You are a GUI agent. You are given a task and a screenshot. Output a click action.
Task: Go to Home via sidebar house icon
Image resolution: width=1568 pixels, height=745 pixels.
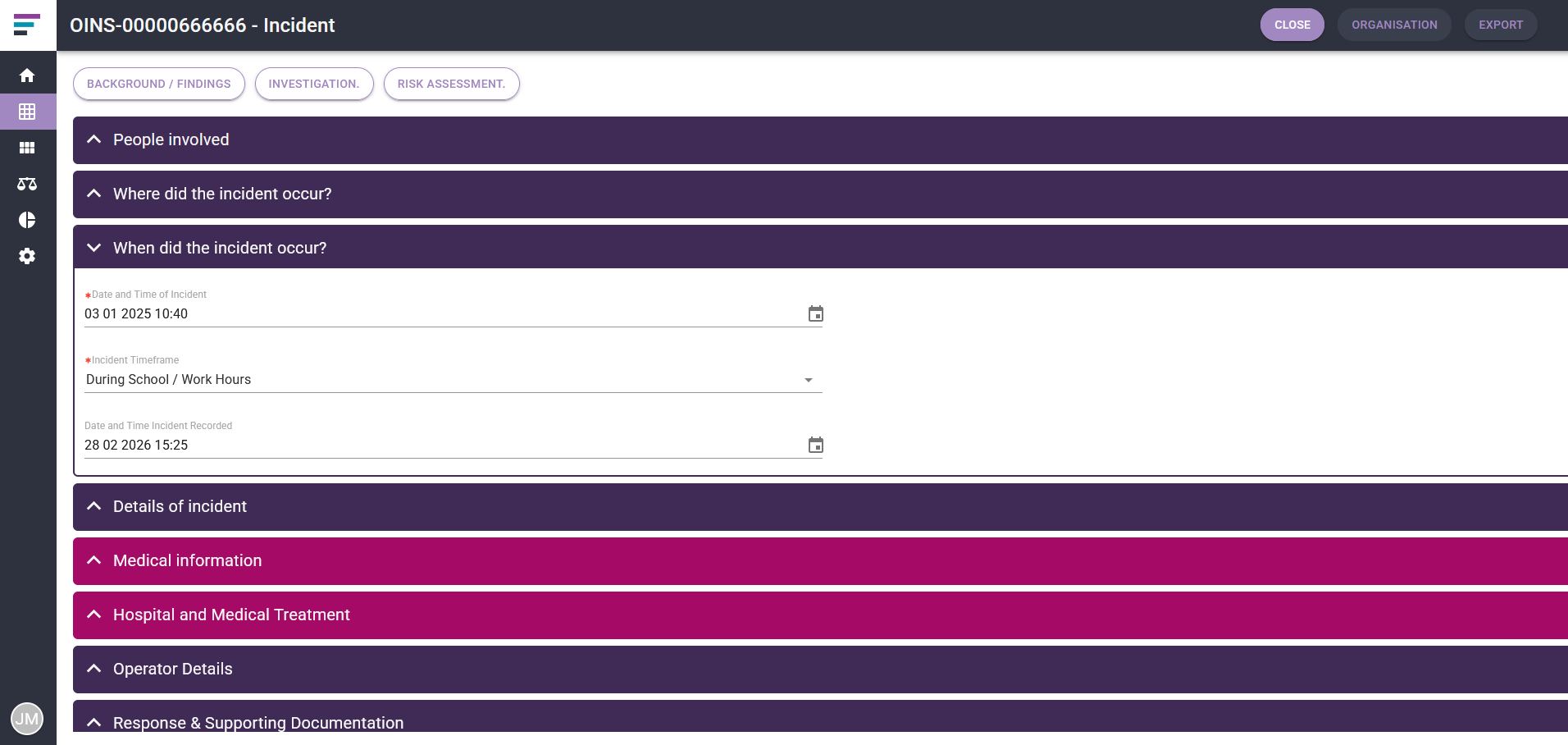pos(27,75)
